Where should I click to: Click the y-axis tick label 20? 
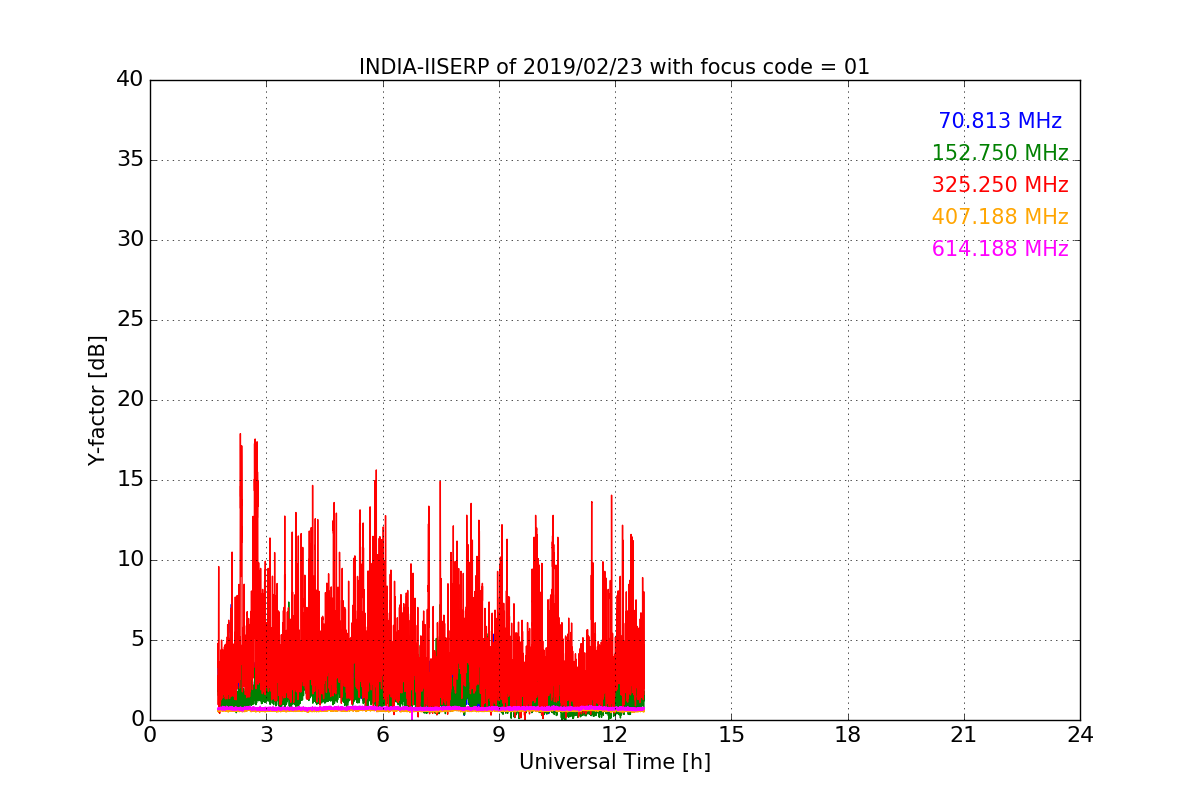tap(130, 400)
